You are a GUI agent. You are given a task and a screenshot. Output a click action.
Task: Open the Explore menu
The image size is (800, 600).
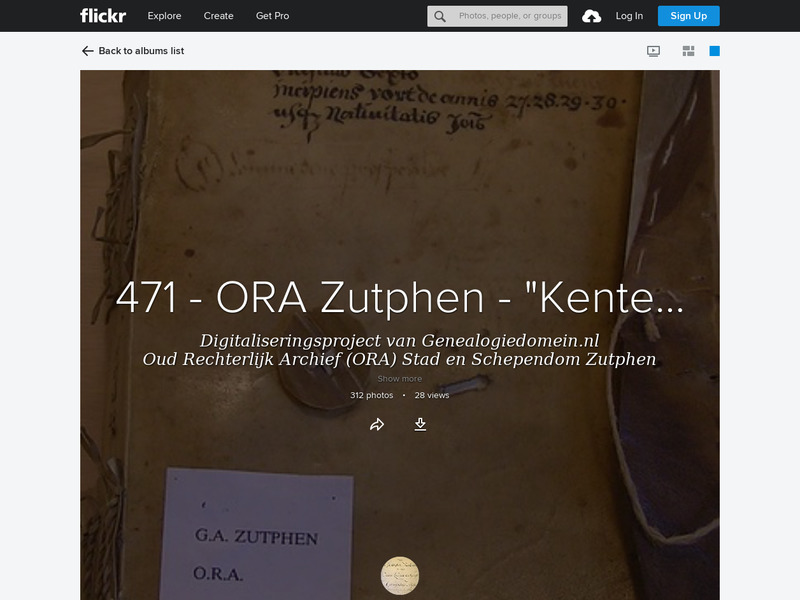coord(164,16)
